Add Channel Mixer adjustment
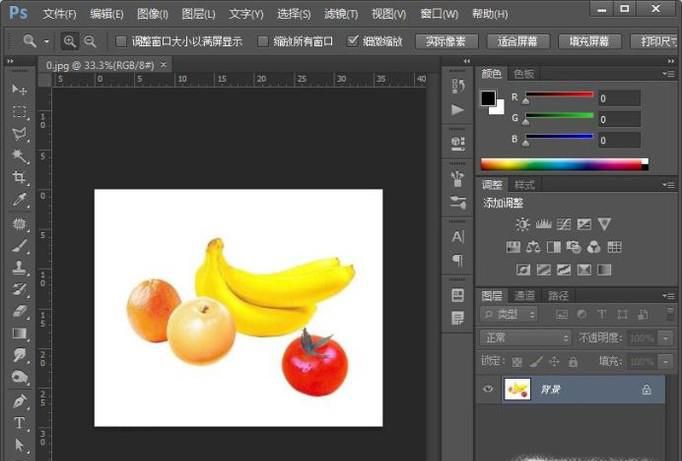 (594, 247)
